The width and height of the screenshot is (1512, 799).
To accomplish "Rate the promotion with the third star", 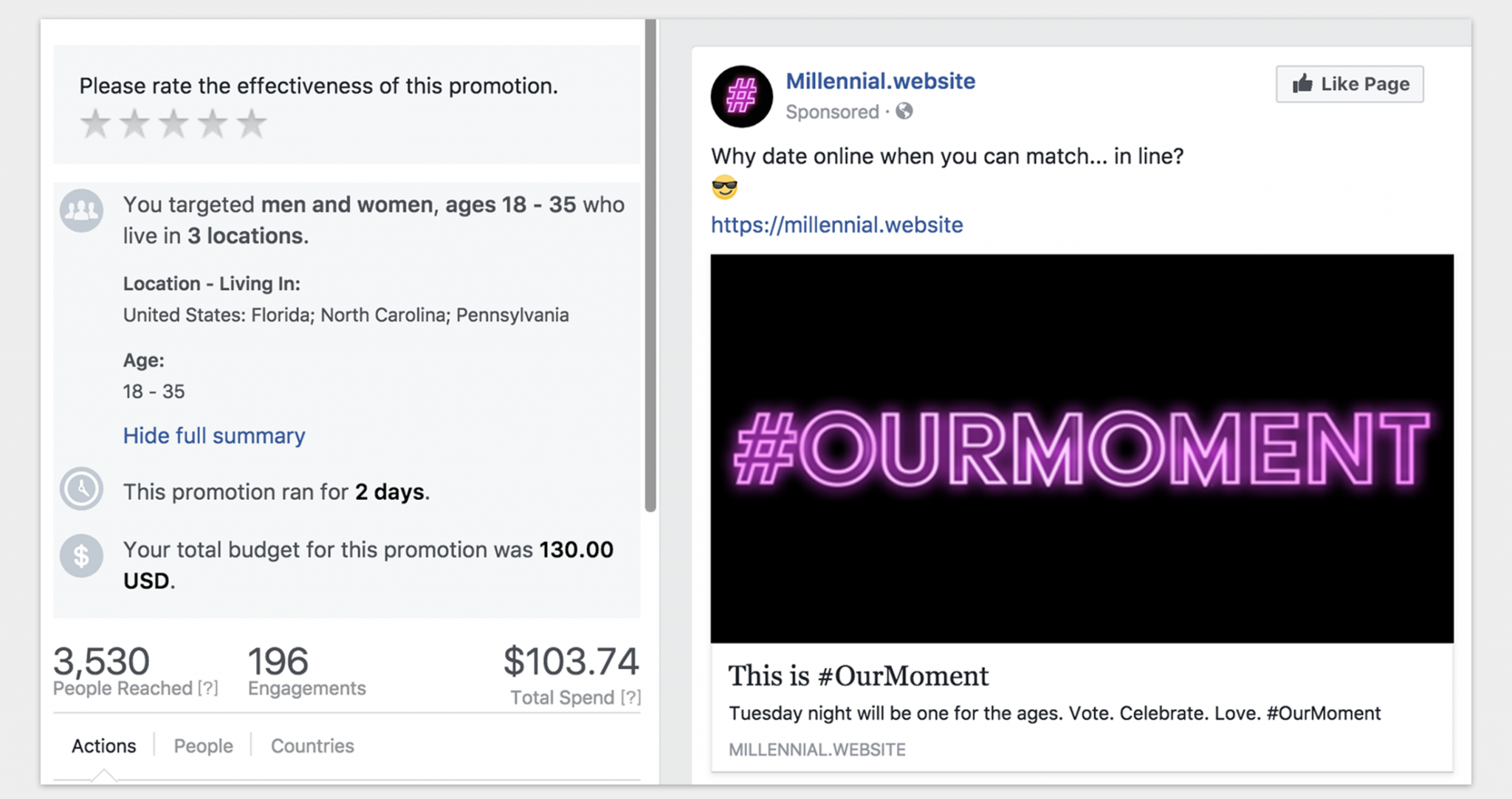I will click(x=173, y=123).
